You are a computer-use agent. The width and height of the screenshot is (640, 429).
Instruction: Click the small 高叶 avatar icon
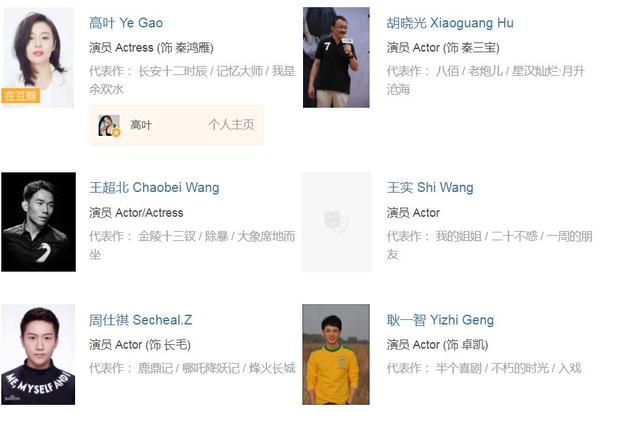point(109,125)
